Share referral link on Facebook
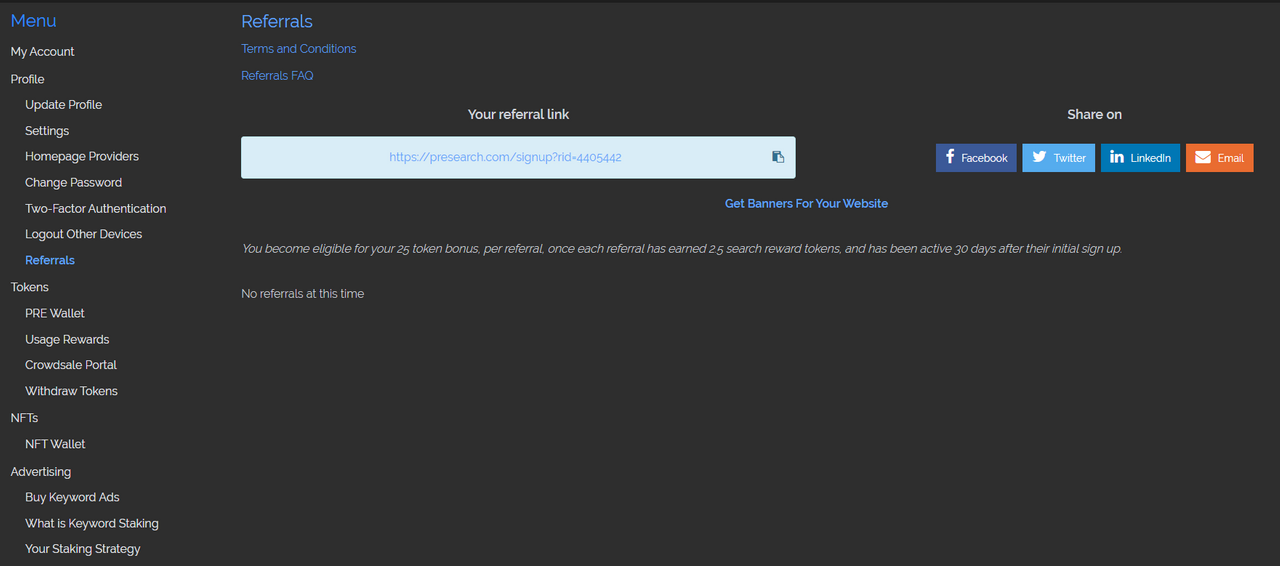Image resolution: width=1280 pixels, height=566 pixels. click(976, 158)
